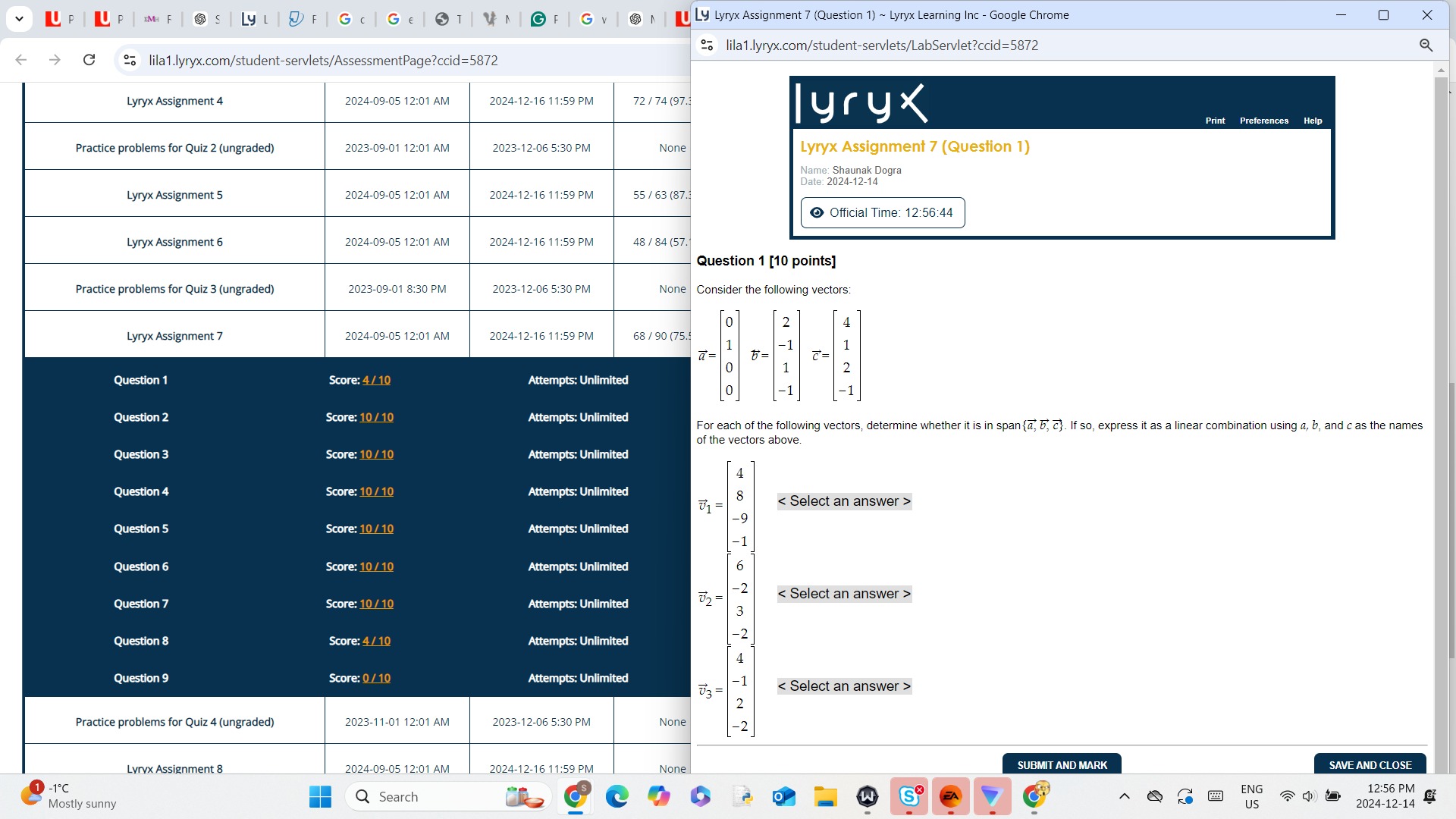1456x819 pixels.
Task: Open Help in Lyryx header
Action: point(1313,121)
